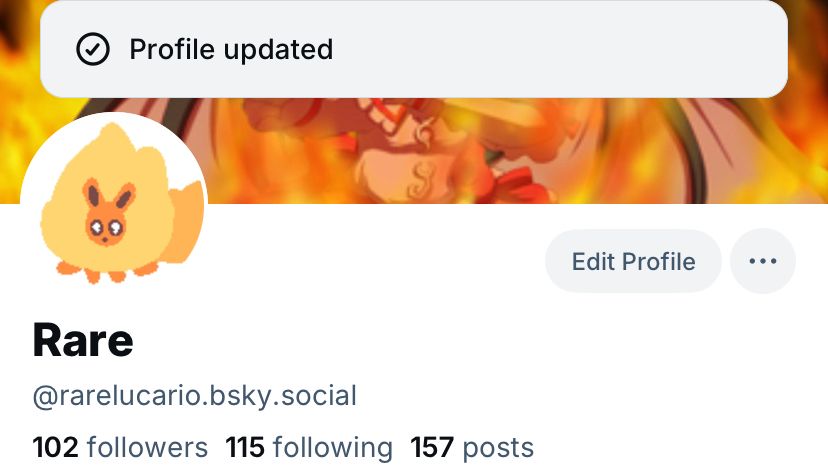Click the 'S' emblem on the banner art

tap(422, 180)
